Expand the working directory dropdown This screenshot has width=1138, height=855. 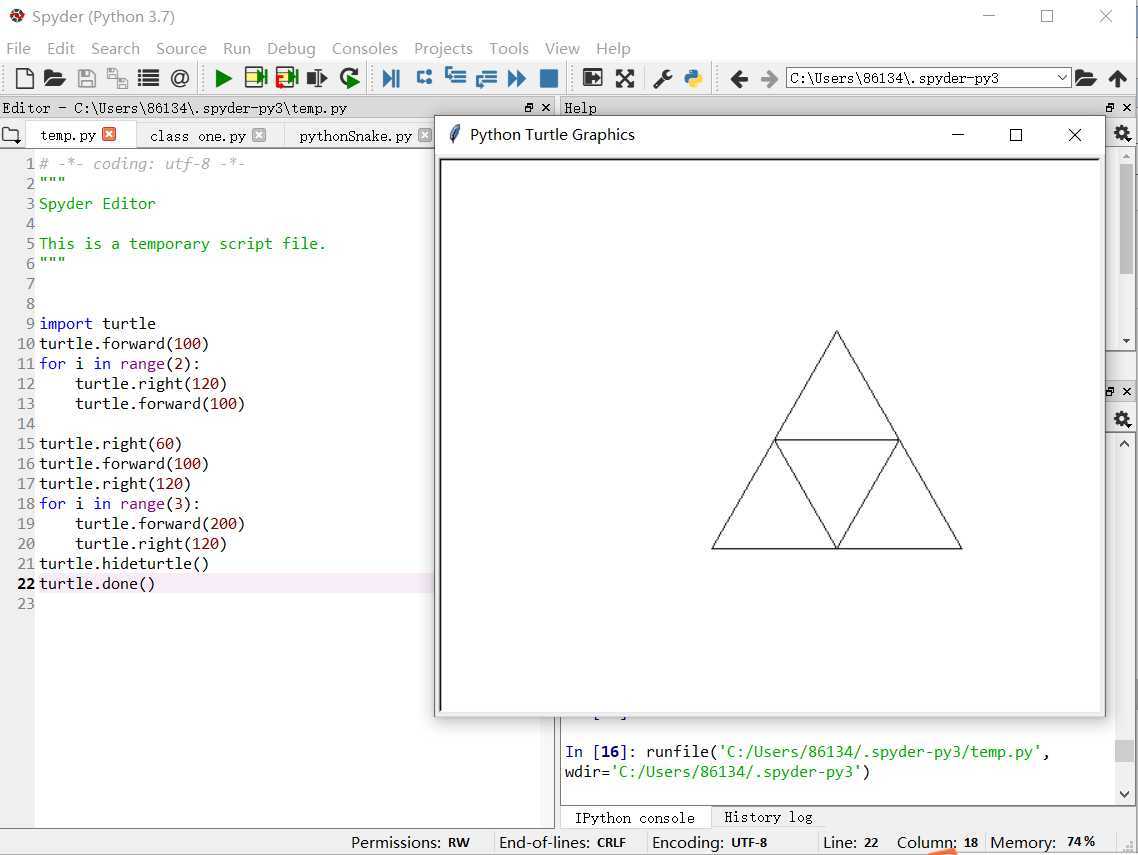(1062, 78)
